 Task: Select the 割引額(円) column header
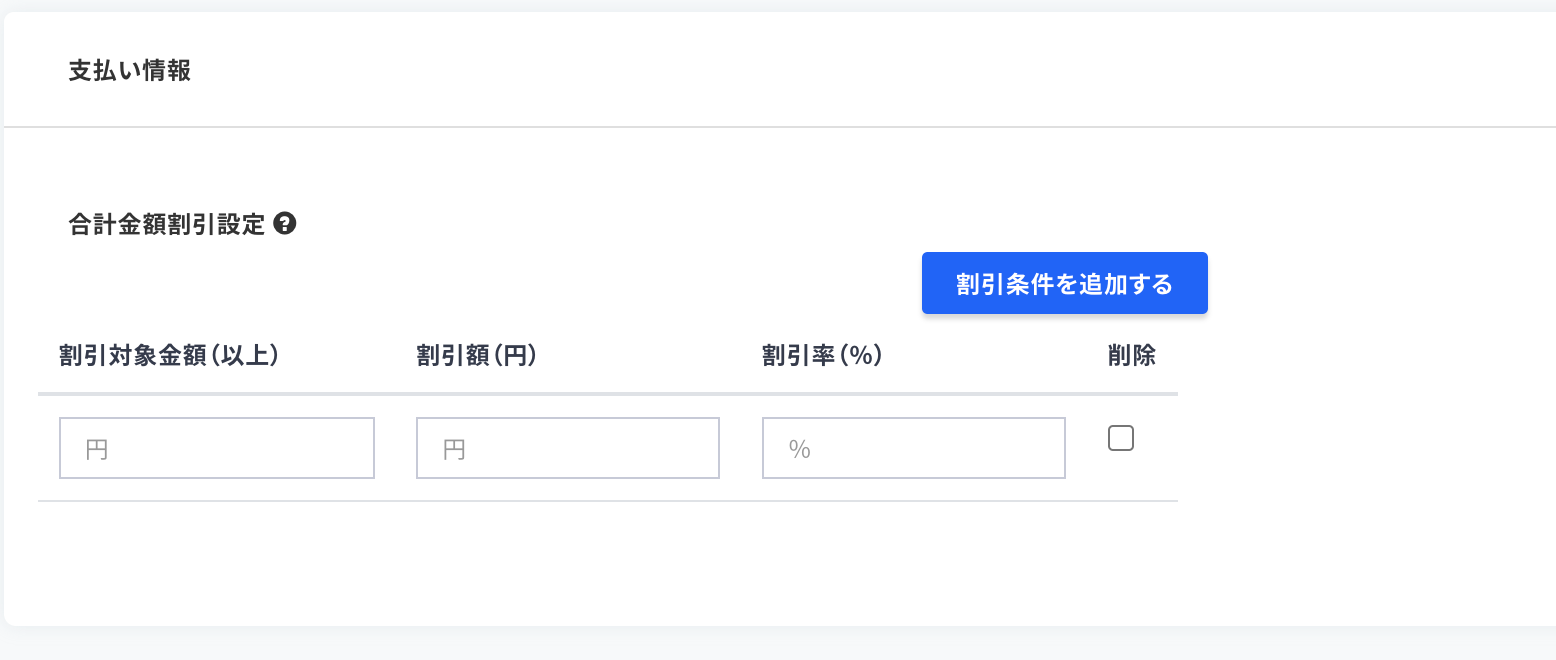(x=477, y=356)
